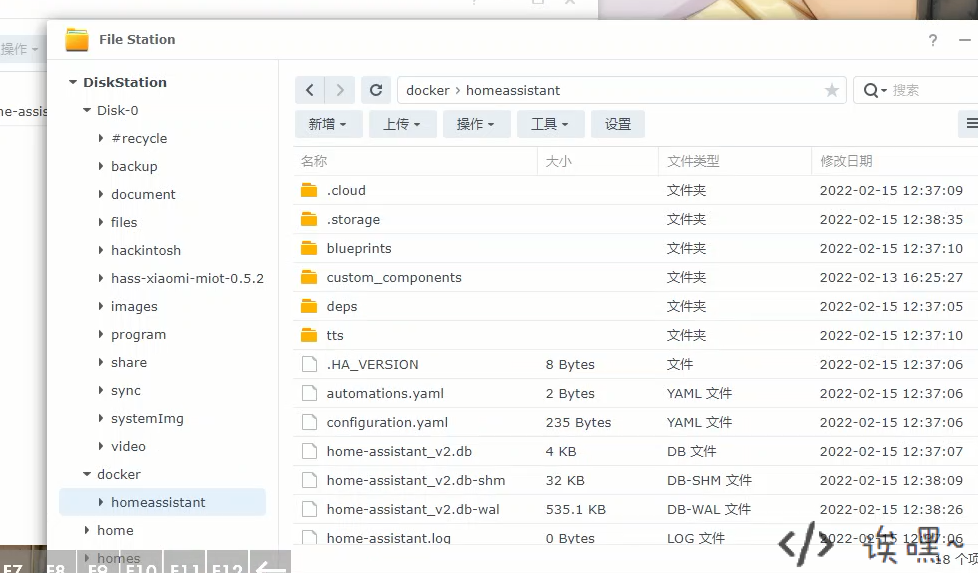
Task: Expand the home tree node arrow
Action: click(87, 530)
